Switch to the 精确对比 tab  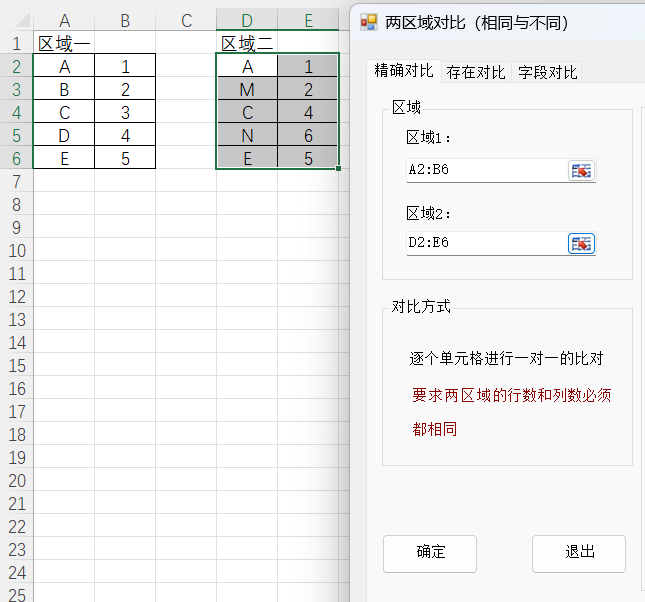tap(404, 71)
